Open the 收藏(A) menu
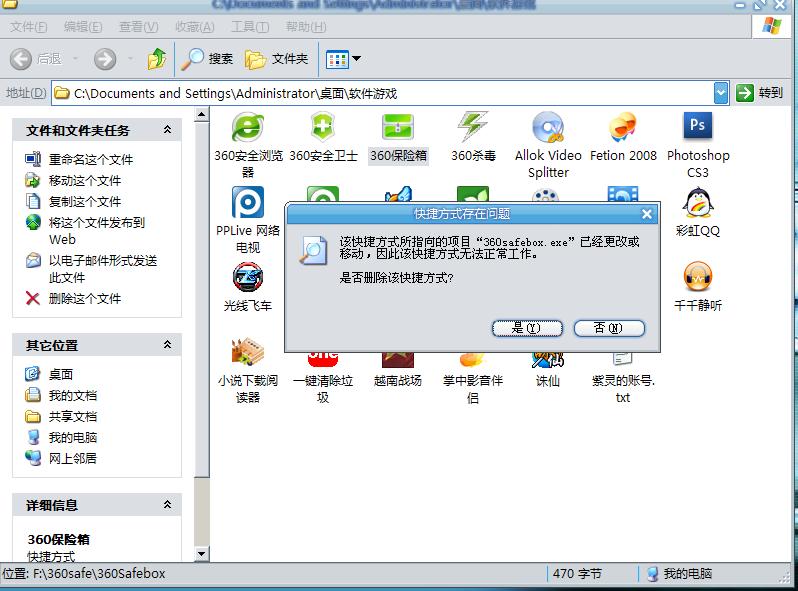 194,26
